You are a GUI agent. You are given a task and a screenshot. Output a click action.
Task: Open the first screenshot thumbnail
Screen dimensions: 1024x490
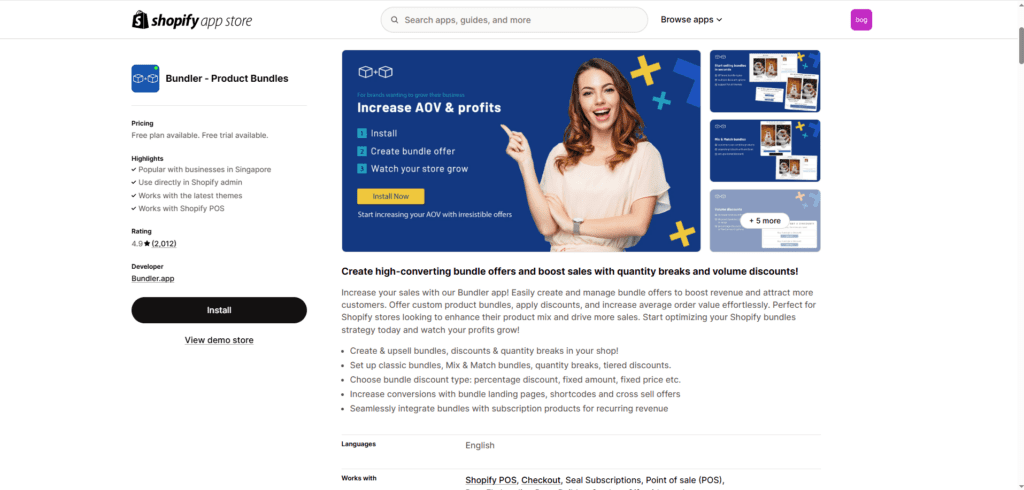click(764, 81)
